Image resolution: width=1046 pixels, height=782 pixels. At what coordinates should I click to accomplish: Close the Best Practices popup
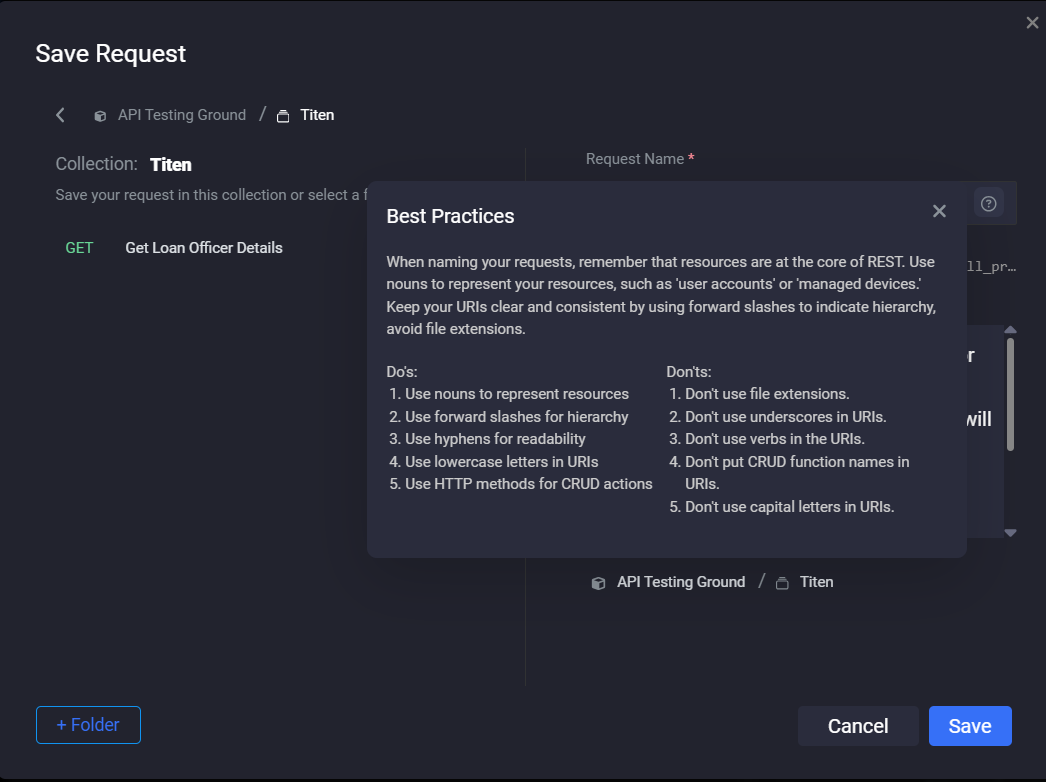938,211
